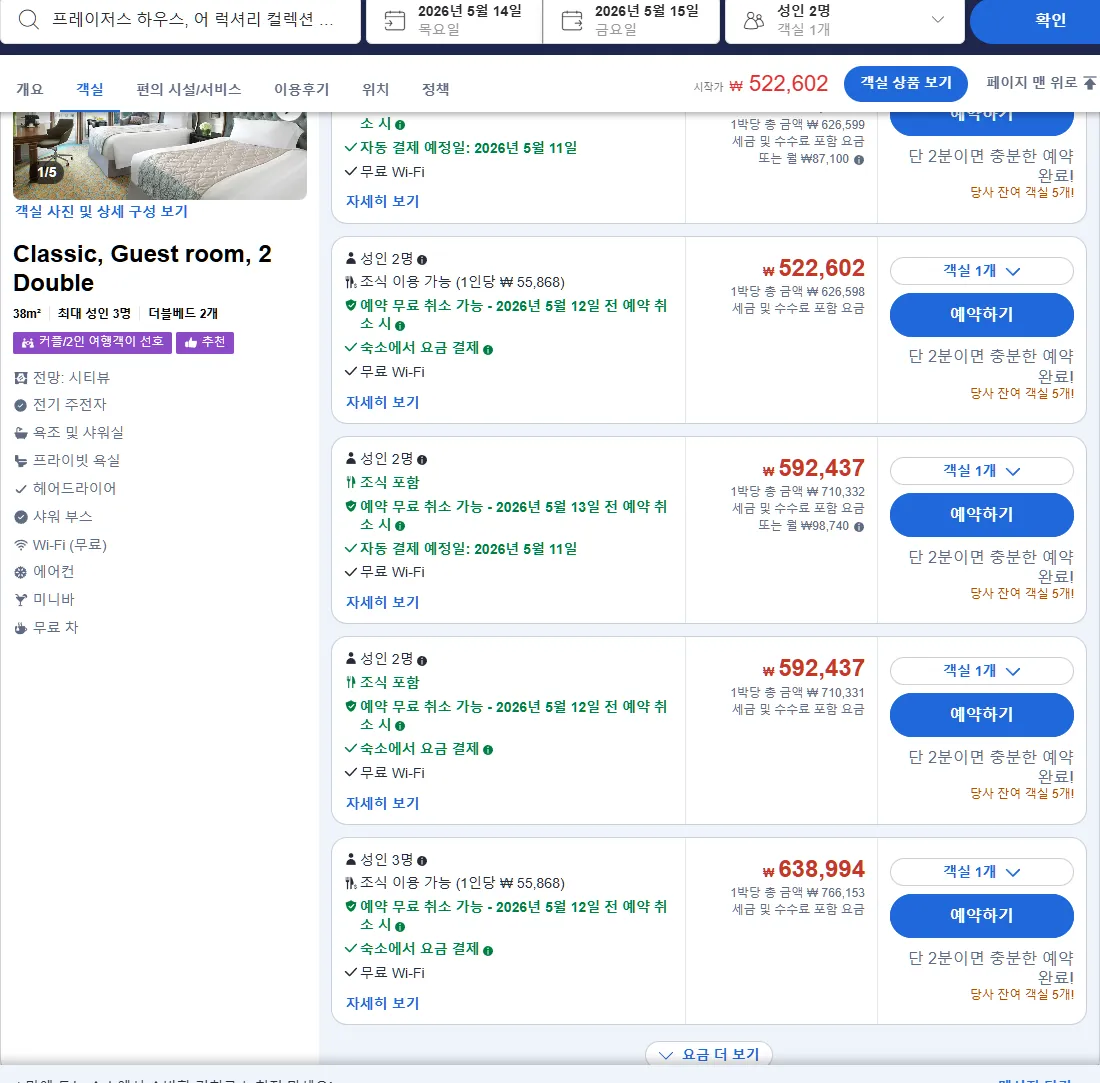Click the room photo thumbnail 1/5
1100x1083 pixels.
[x=160, y=155]
